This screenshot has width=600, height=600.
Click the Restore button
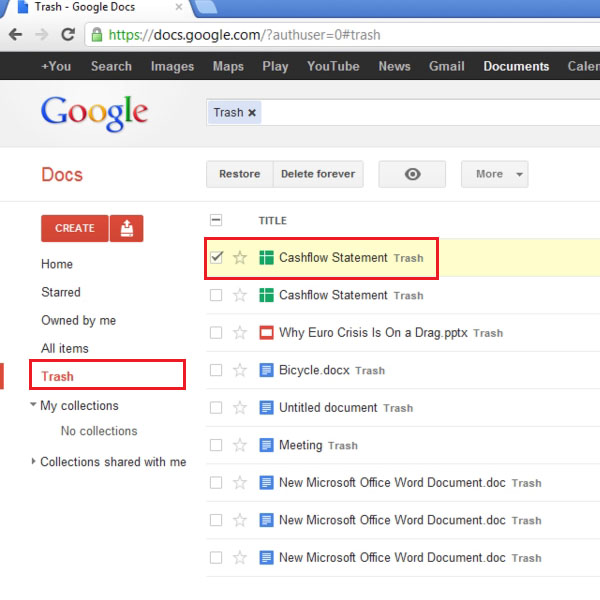pyautogui.click(x=240, y=174)
